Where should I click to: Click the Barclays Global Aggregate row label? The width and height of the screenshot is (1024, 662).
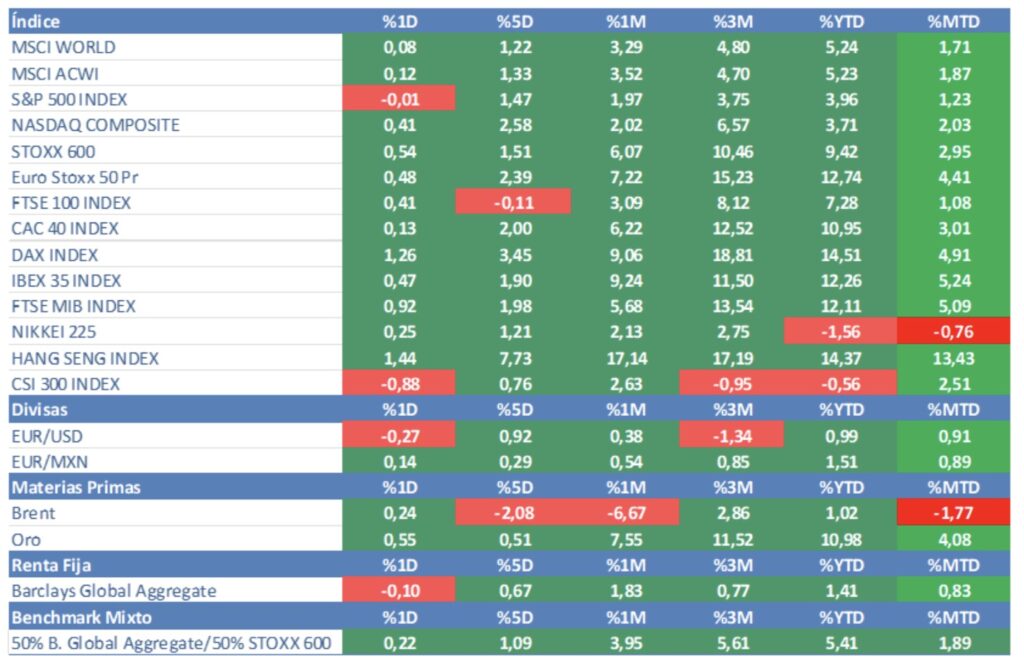tap(113, 591)
